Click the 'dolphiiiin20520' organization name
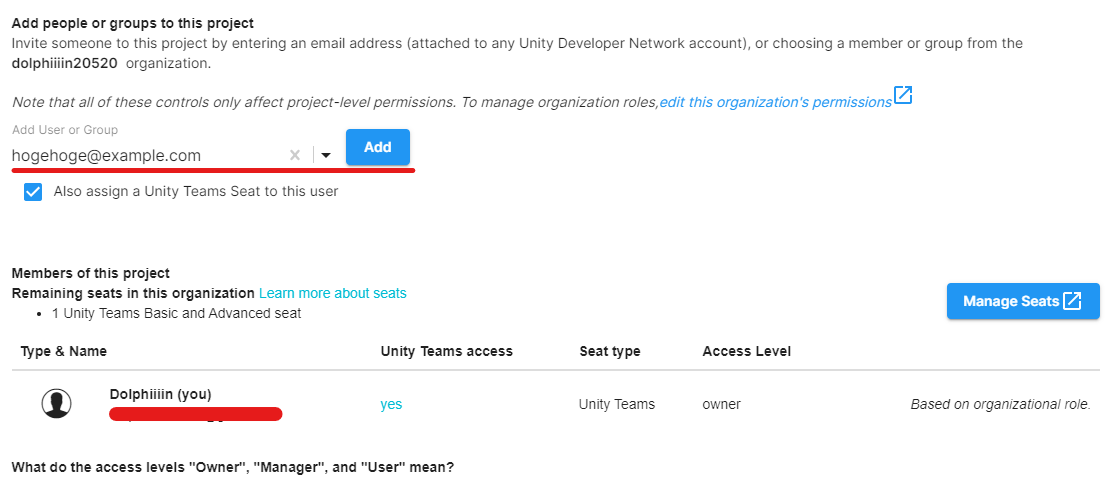1114x487 pixels. click(65, 63)
